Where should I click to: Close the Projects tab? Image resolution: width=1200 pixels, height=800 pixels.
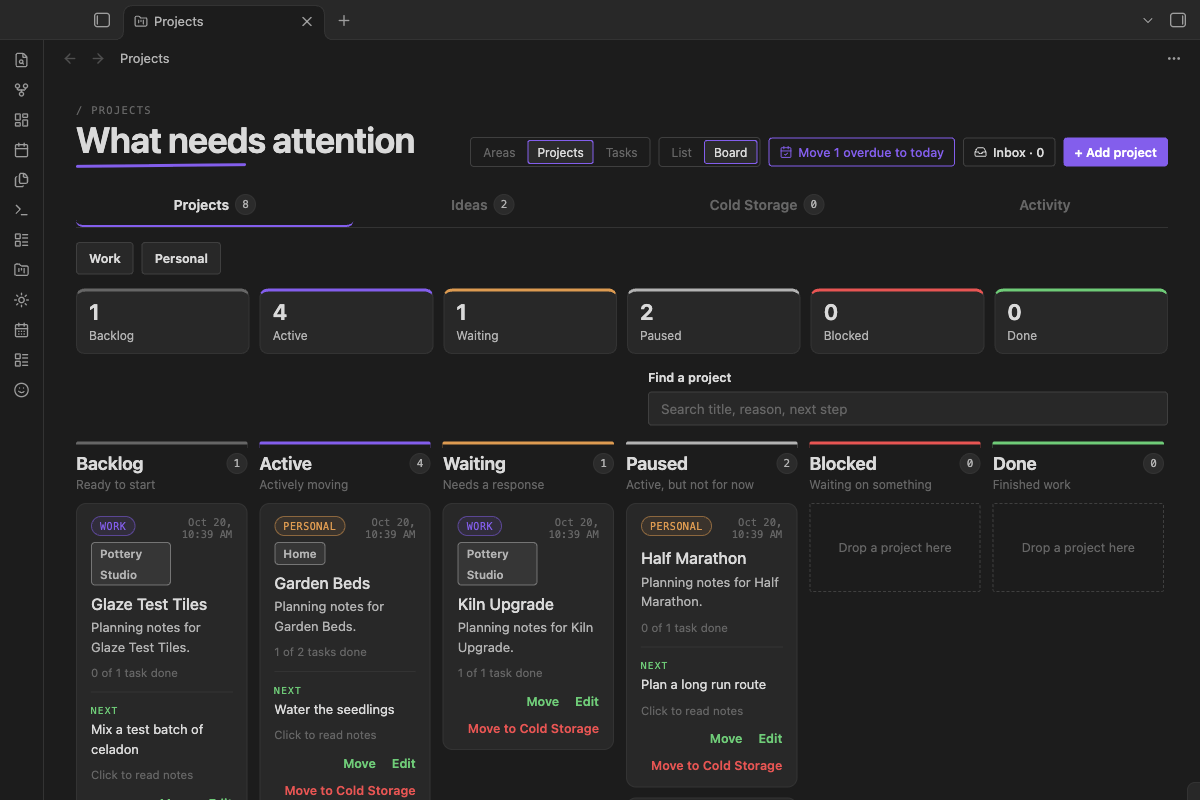[307, 21]
